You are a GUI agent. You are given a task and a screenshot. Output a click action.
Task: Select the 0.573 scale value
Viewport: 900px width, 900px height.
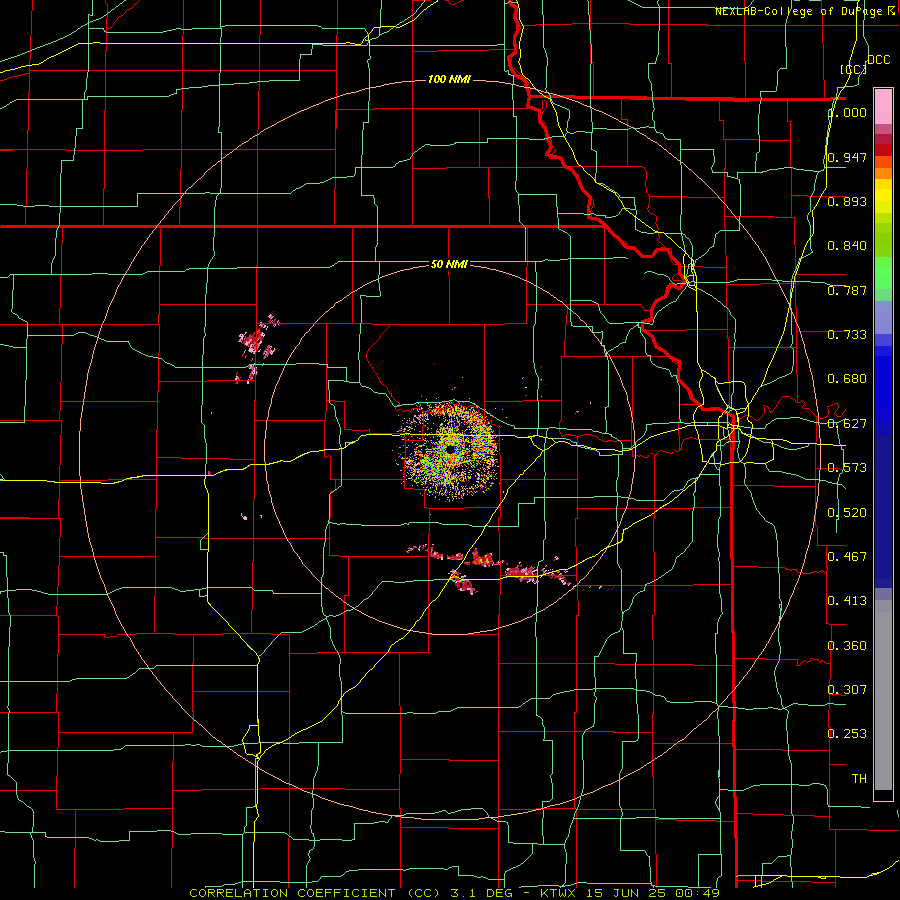pyautogui.click(x=847, y=468)
